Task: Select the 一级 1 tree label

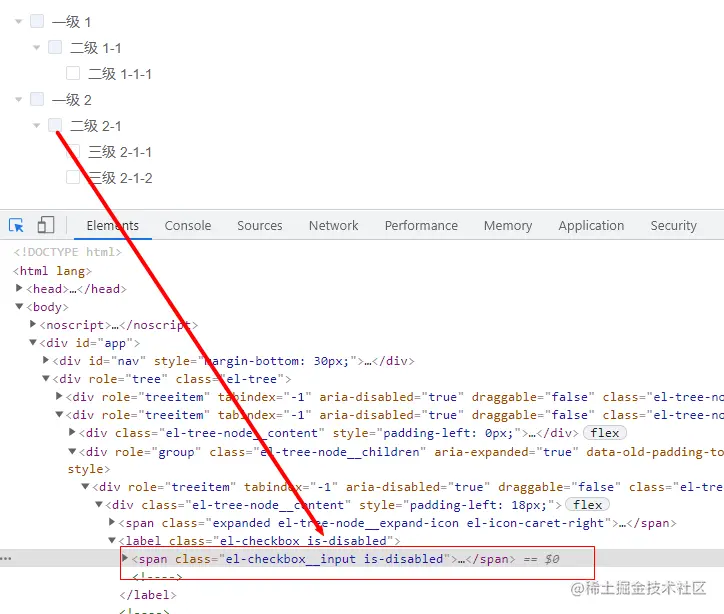Action: tap(72, 22)
